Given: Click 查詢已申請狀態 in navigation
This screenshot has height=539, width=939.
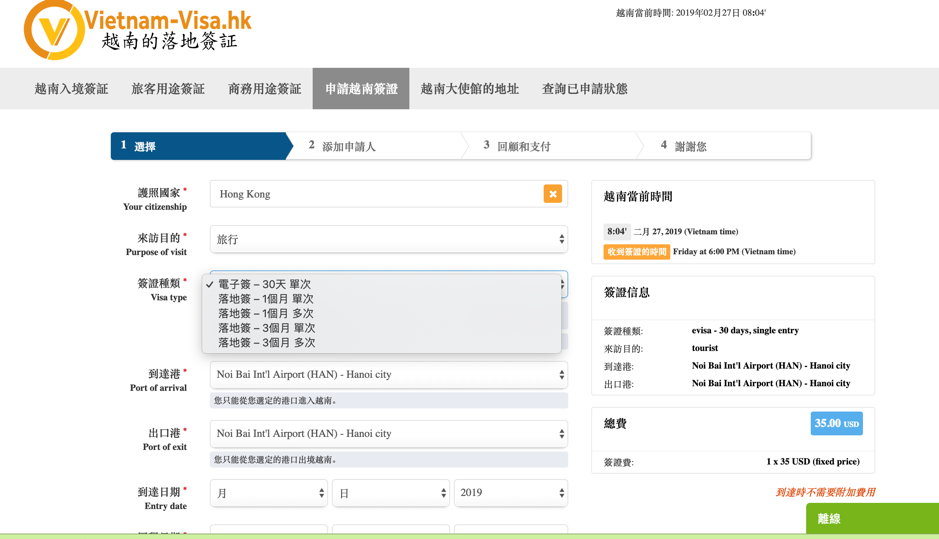Looking at the screenshot, I should 584,89.
